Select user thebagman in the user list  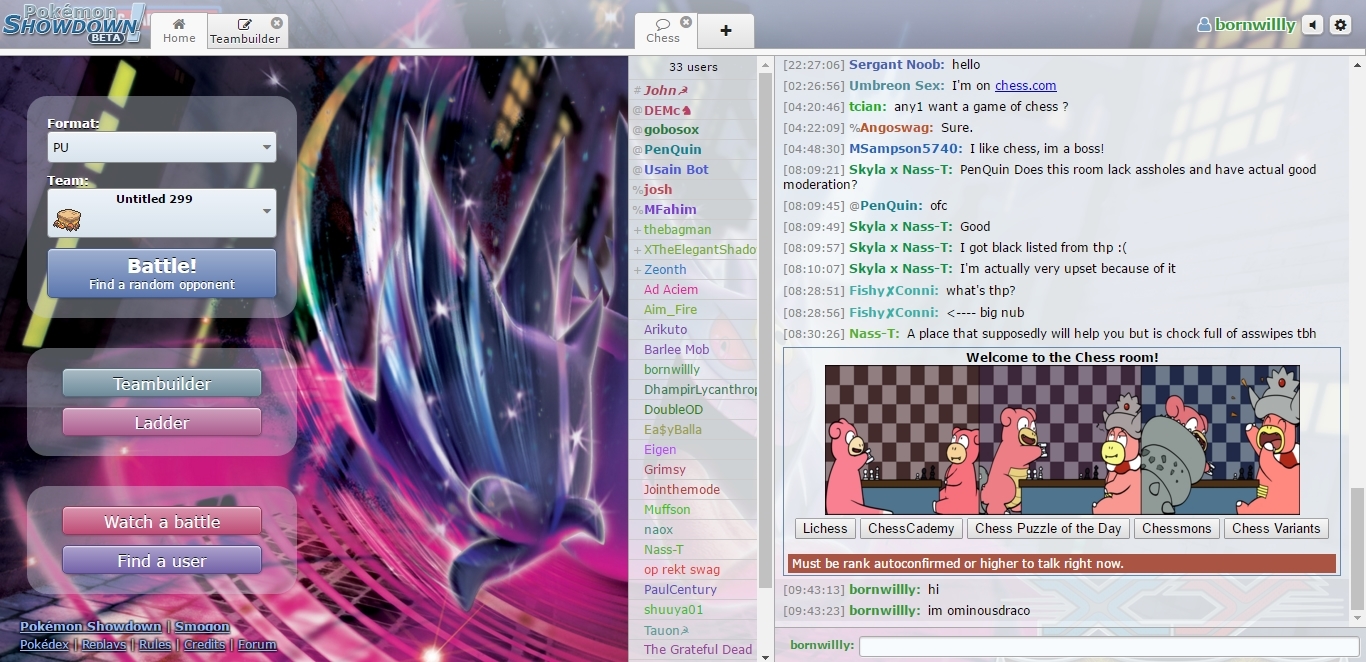pos(693,230)
